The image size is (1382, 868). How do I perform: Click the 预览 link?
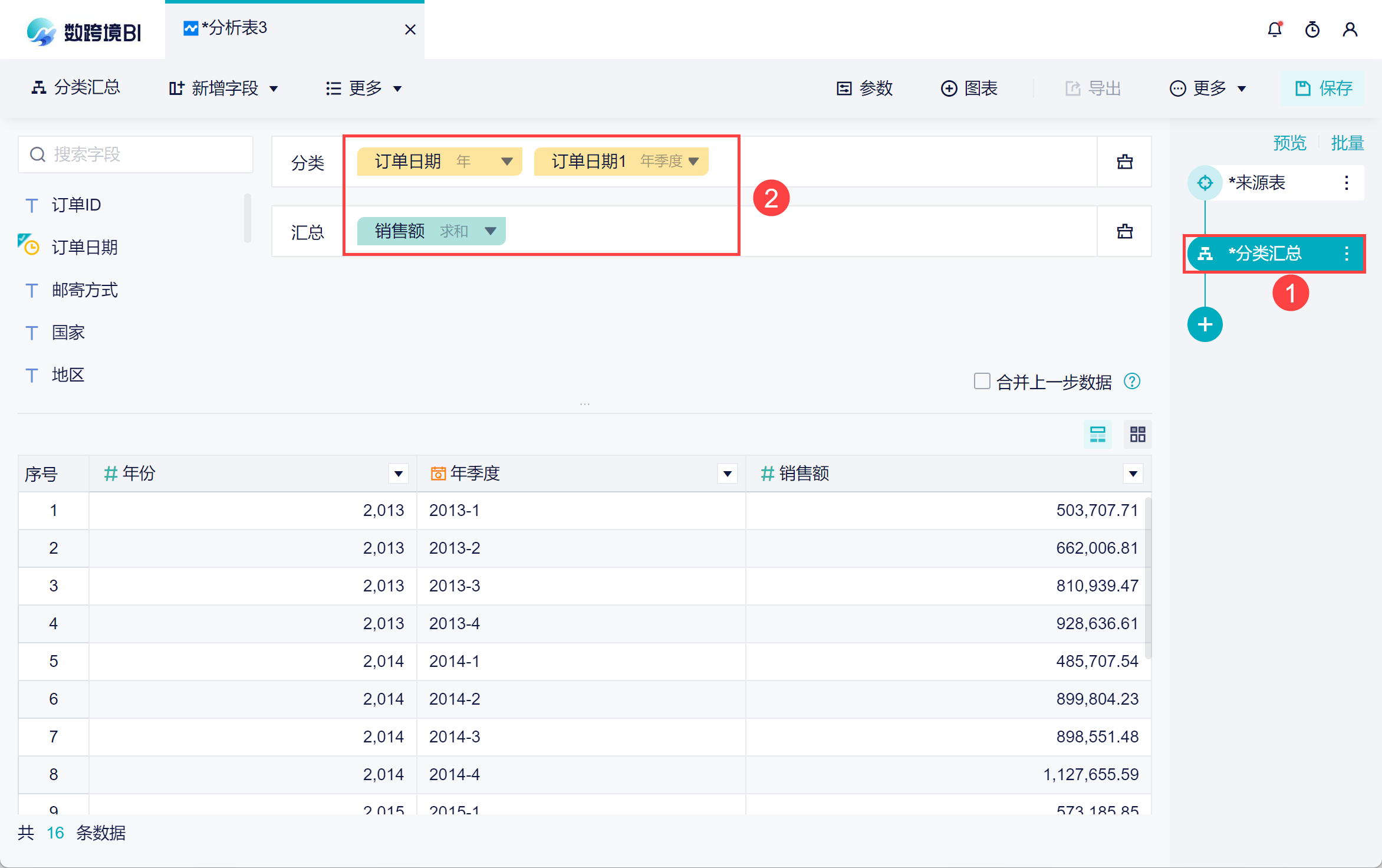pos(1289,143)
